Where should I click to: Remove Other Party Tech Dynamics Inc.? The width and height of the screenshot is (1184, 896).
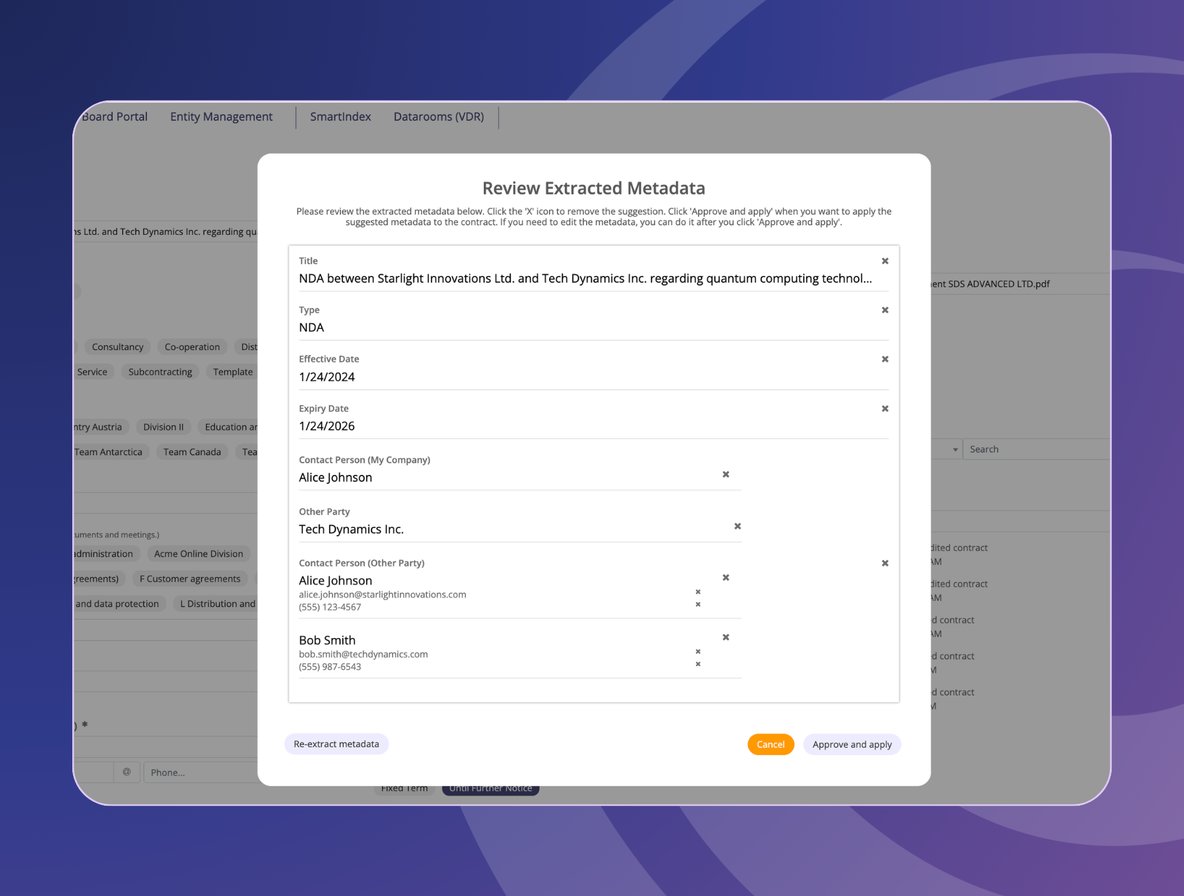click(x=738, y=526)
